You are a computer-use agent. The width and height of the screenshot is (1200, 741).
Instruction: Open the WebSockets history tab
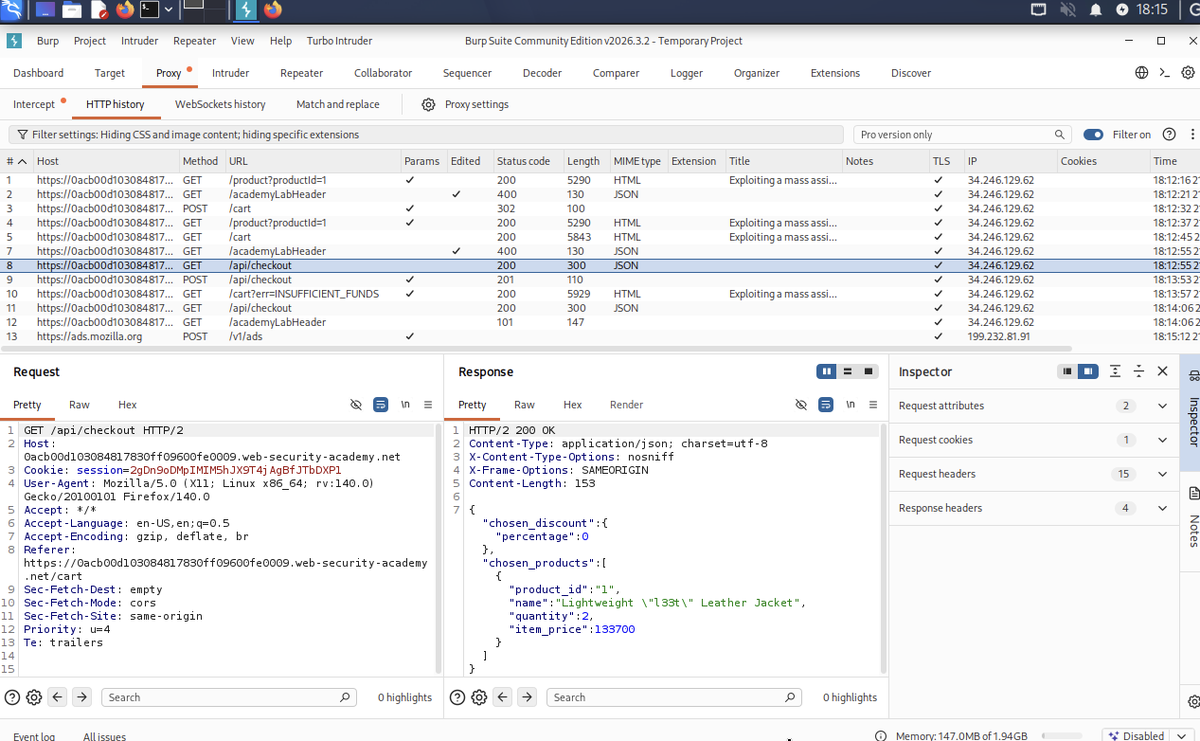[220, 104]
